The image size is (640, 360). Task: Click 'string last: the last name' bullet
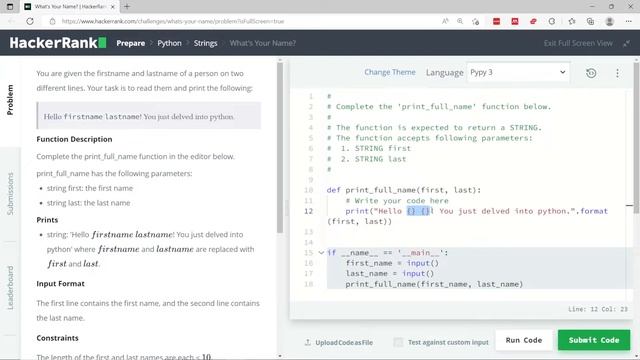pyautogui.click(x=88, y=203)
